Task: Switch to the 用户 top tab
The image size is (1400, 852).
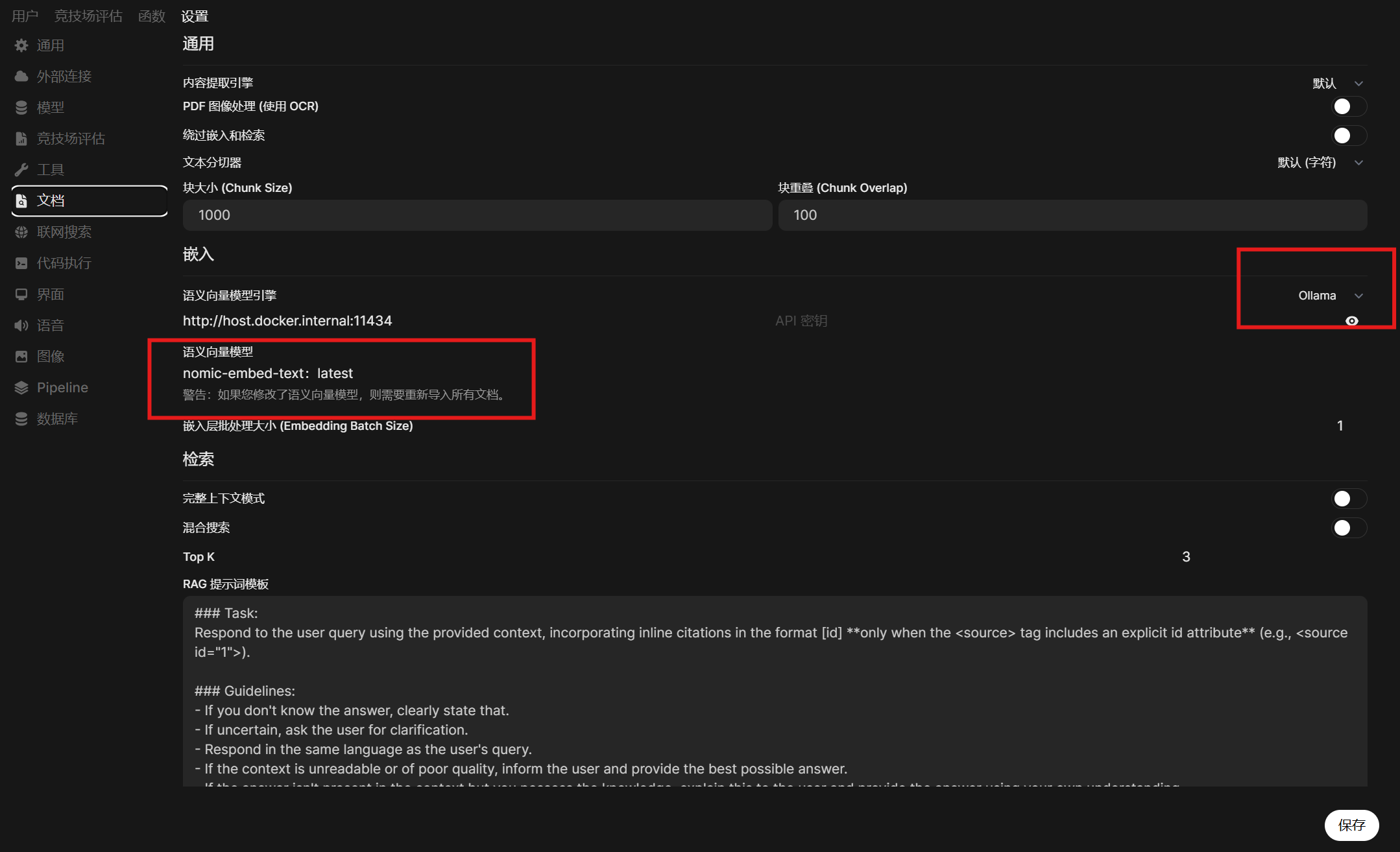Action: pyautogui.click(x=25, y=16)
